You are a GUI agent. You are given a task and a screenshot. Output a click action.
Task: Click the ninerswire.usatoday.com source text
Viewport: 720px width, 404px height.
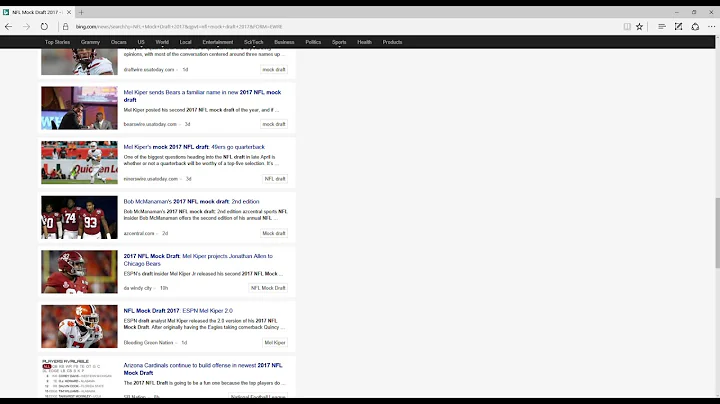tap(150, 179)
